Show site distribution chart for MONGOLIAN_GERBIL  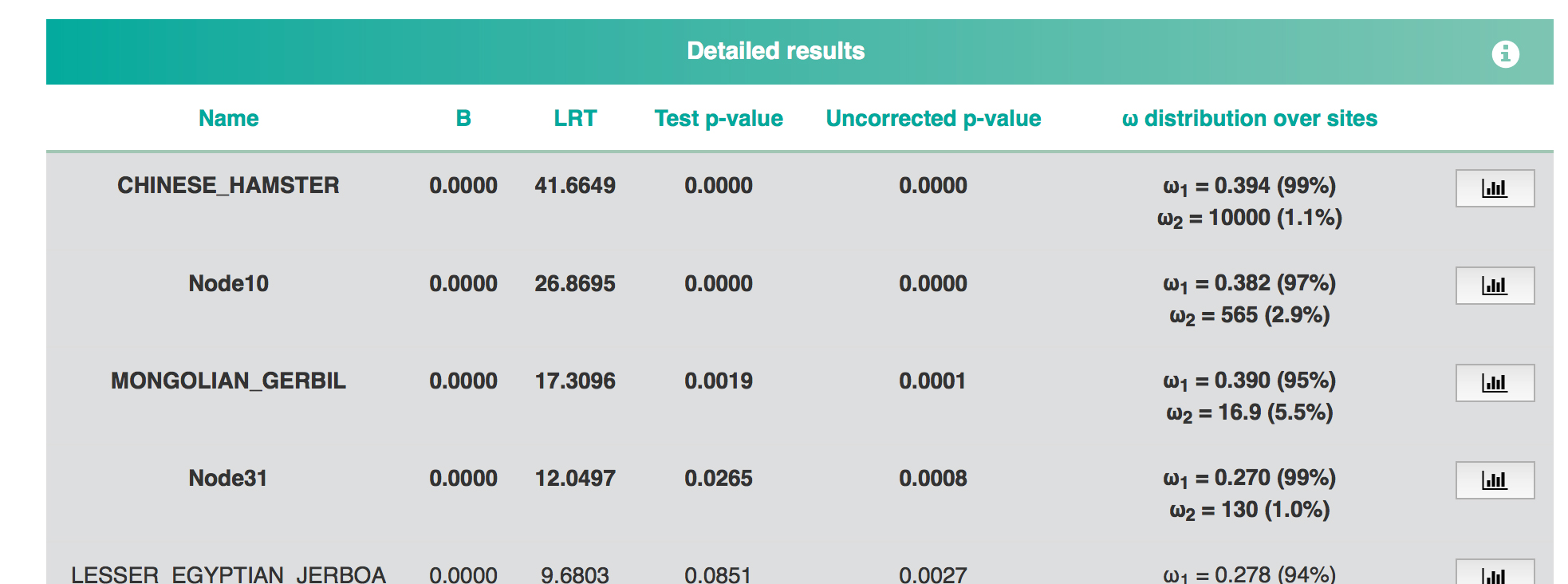tap(1495, 382)
